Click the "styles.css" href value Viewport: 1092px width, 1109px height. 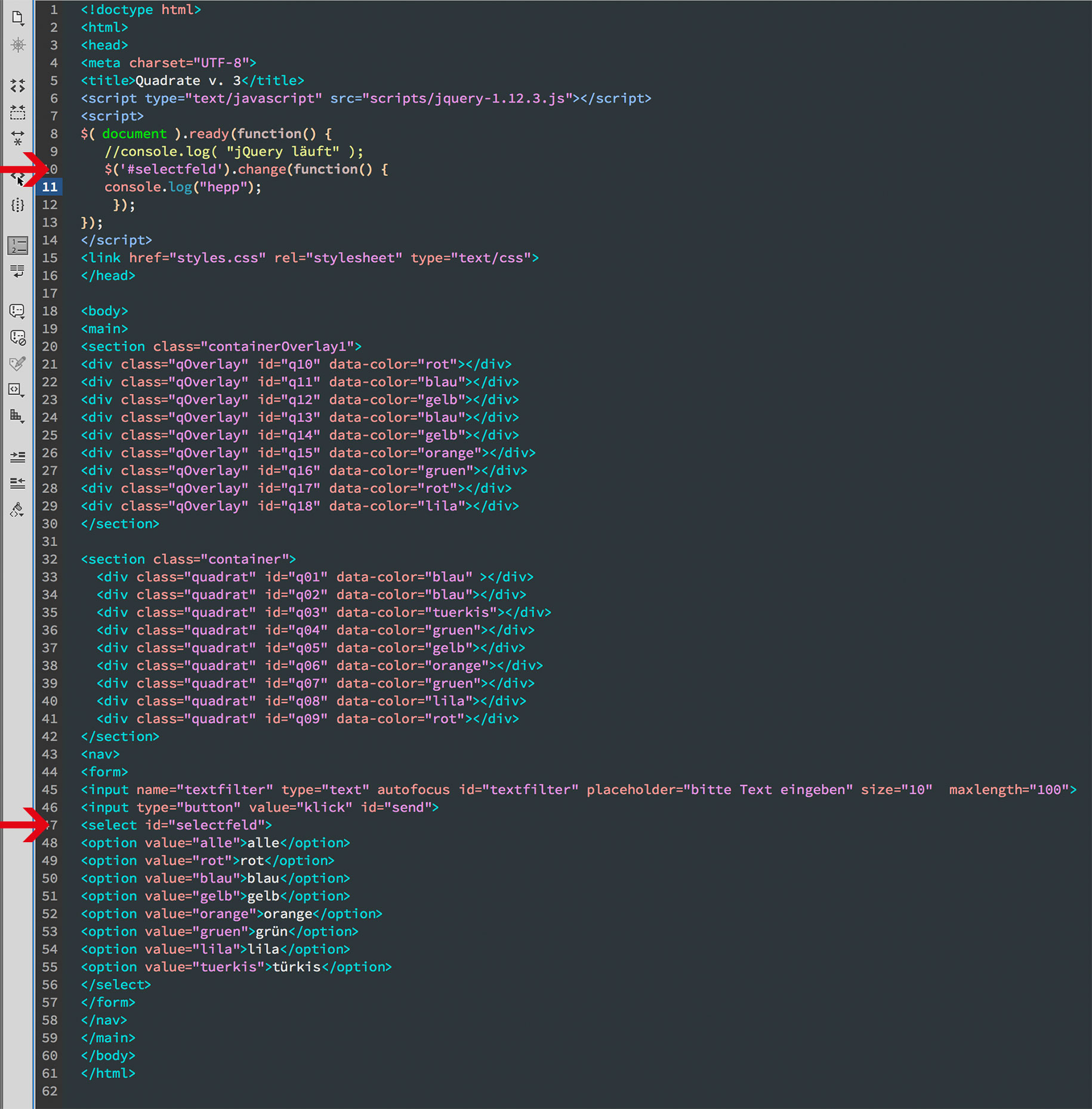(x=217, y=258)
